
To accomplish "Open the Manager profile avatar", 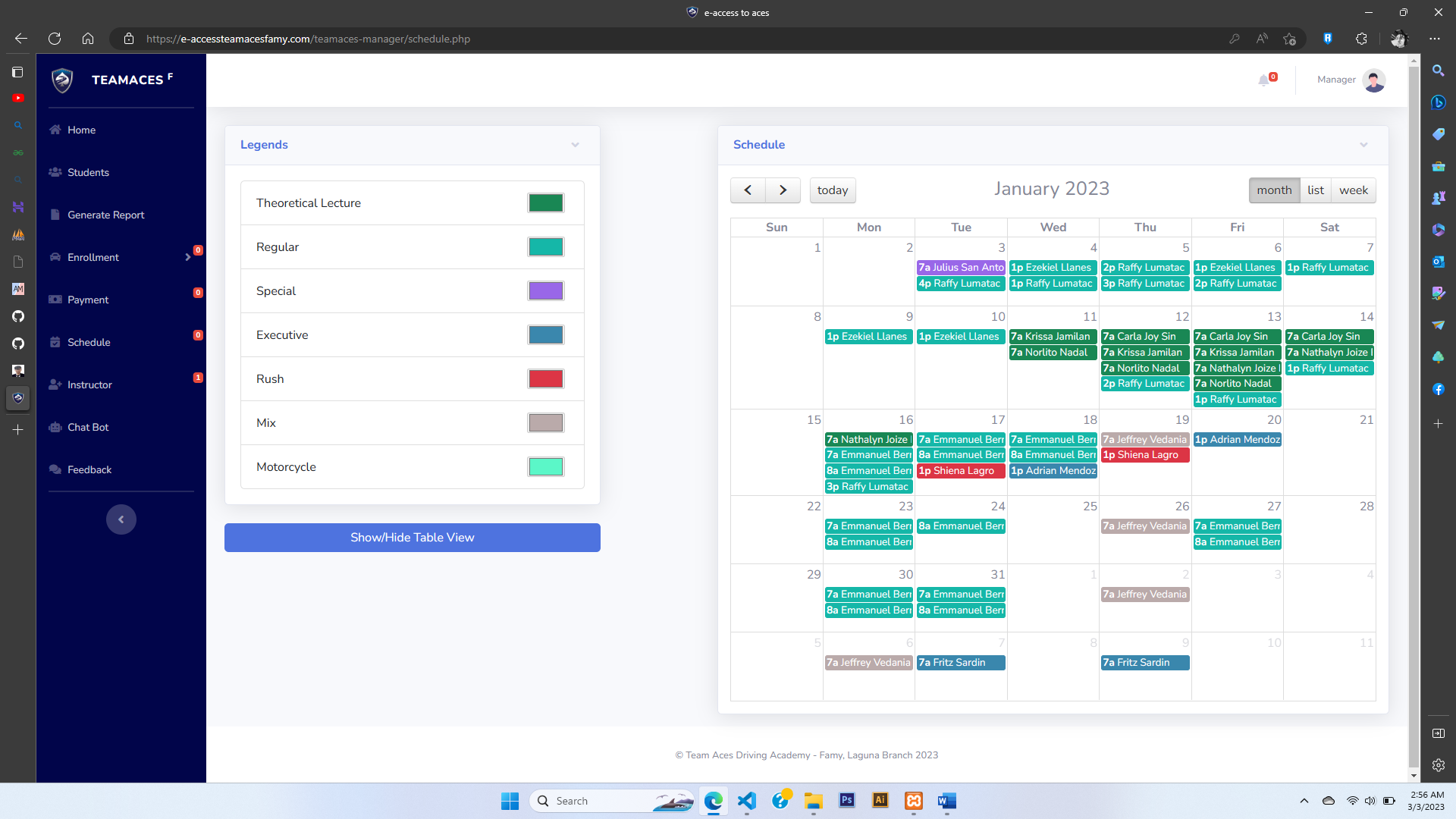I will point(1373,80).
